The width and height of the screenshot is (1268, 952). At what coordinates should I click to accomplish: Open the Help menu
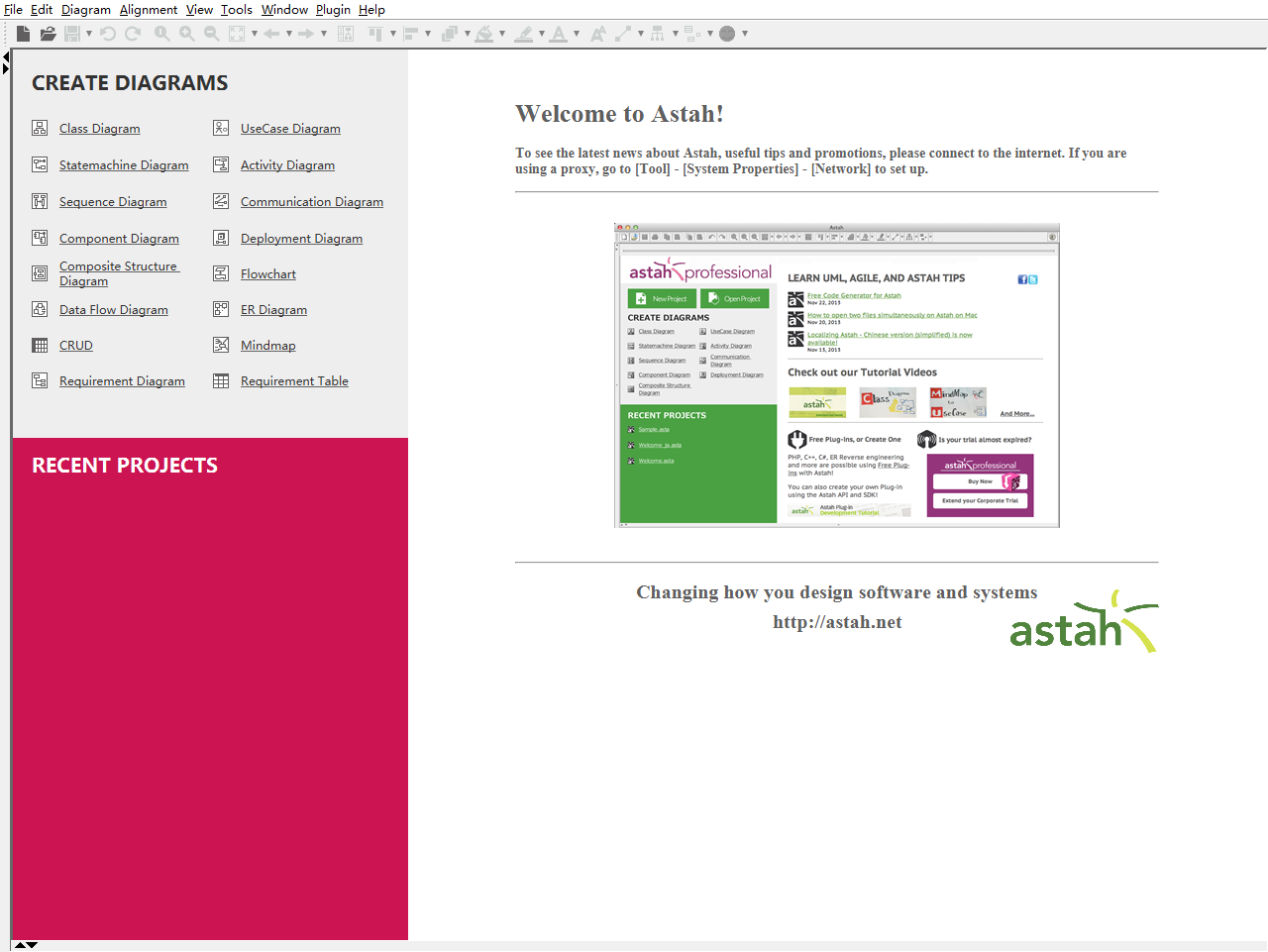(x=371, y=9)
